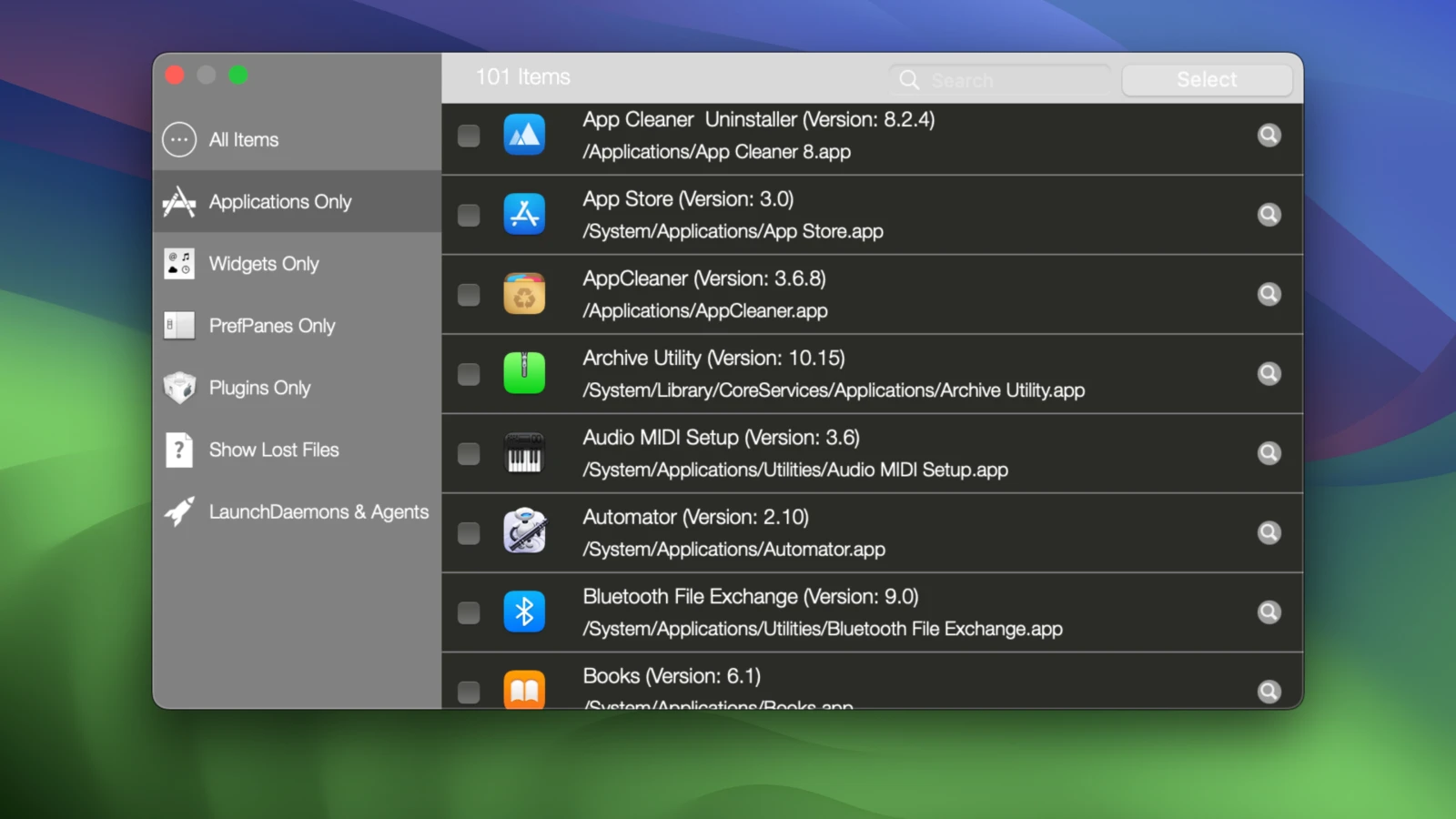
Task: Click the App Store app icon
Action: [524, 215]
